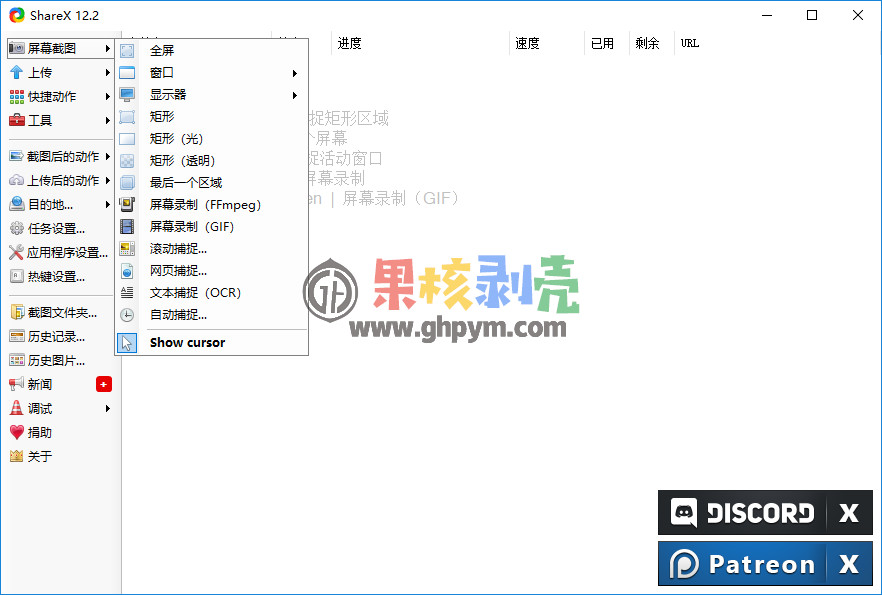
Task: Click the clock icon for 自动捕捉
Action: pyautogui.click(x=127, y=315)
